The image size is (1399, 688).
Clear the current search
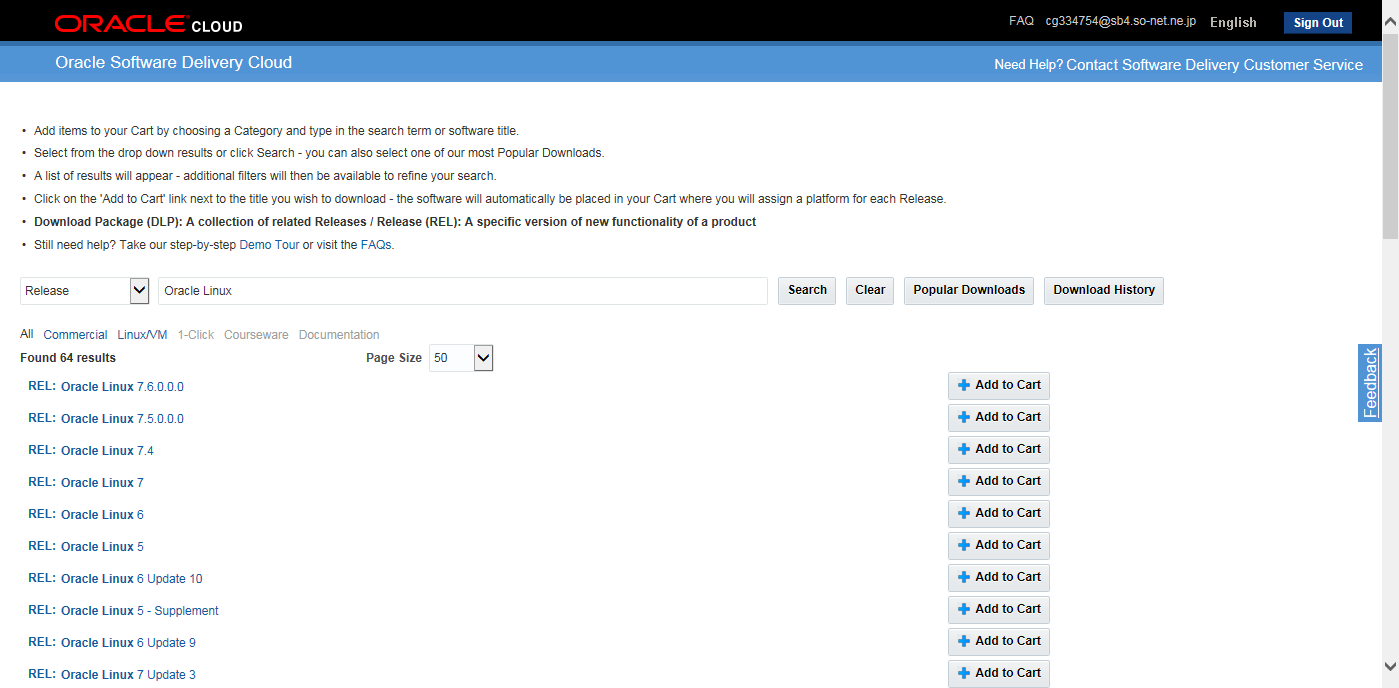click(869, 290)
